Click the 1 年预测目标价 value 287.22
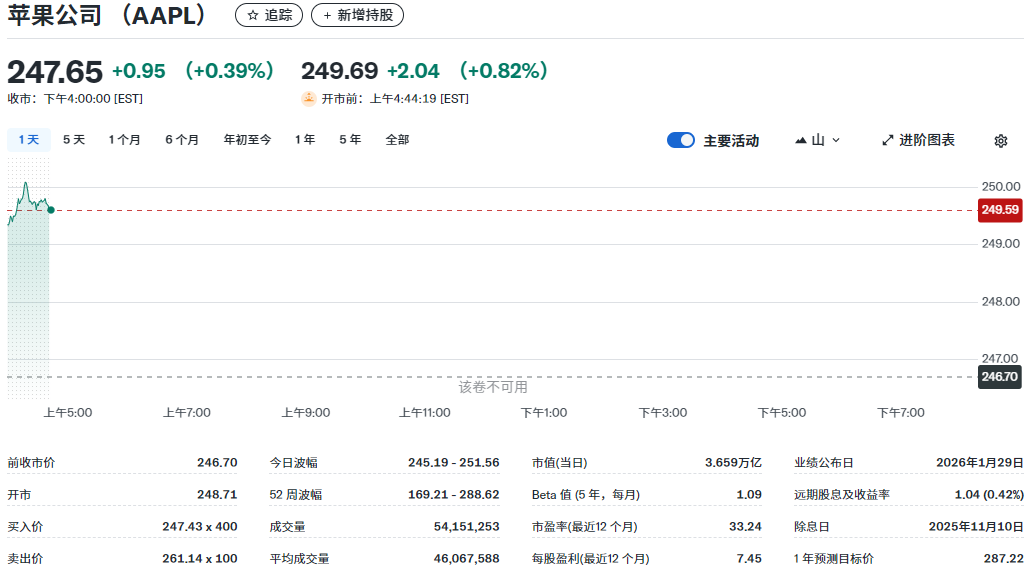 1004,558
